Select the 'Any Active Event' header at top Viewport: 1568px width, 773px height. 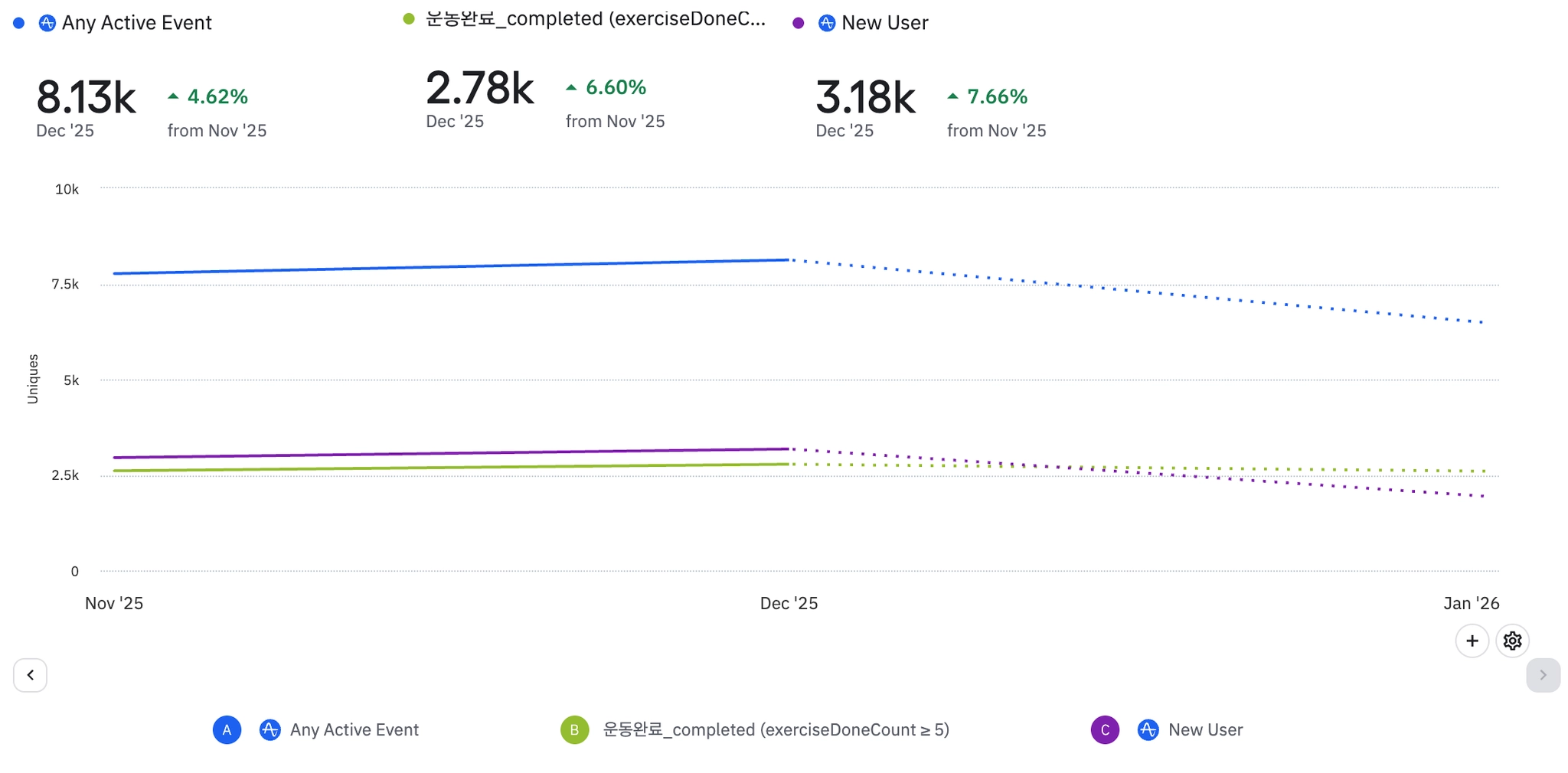point(136,23)
